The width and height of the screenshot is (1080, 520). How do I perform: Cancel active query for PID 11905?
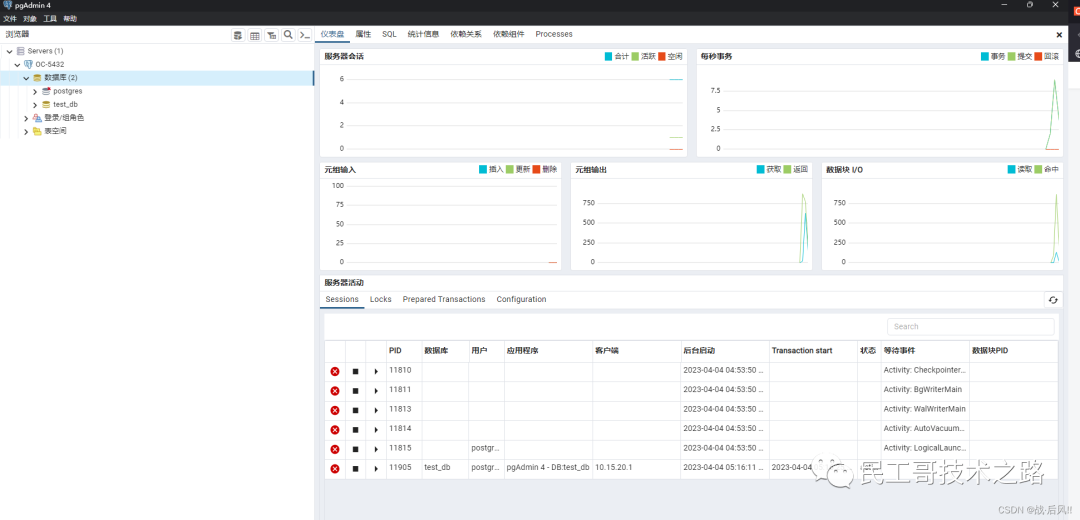point(355,468)
